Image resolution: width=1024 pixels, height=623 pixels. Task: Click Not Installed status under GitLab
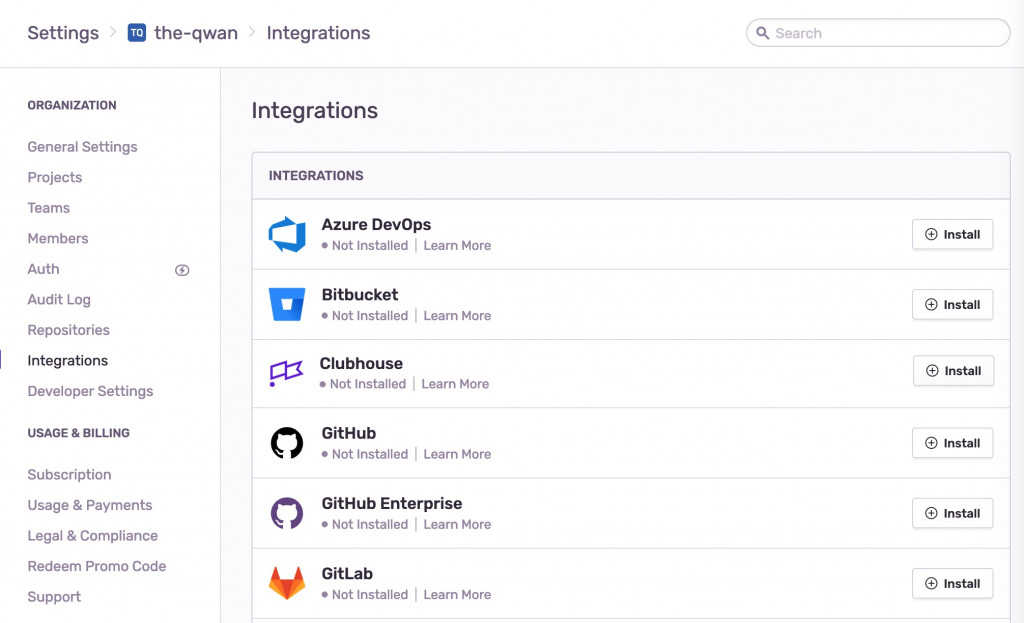(x=370, y=594)
